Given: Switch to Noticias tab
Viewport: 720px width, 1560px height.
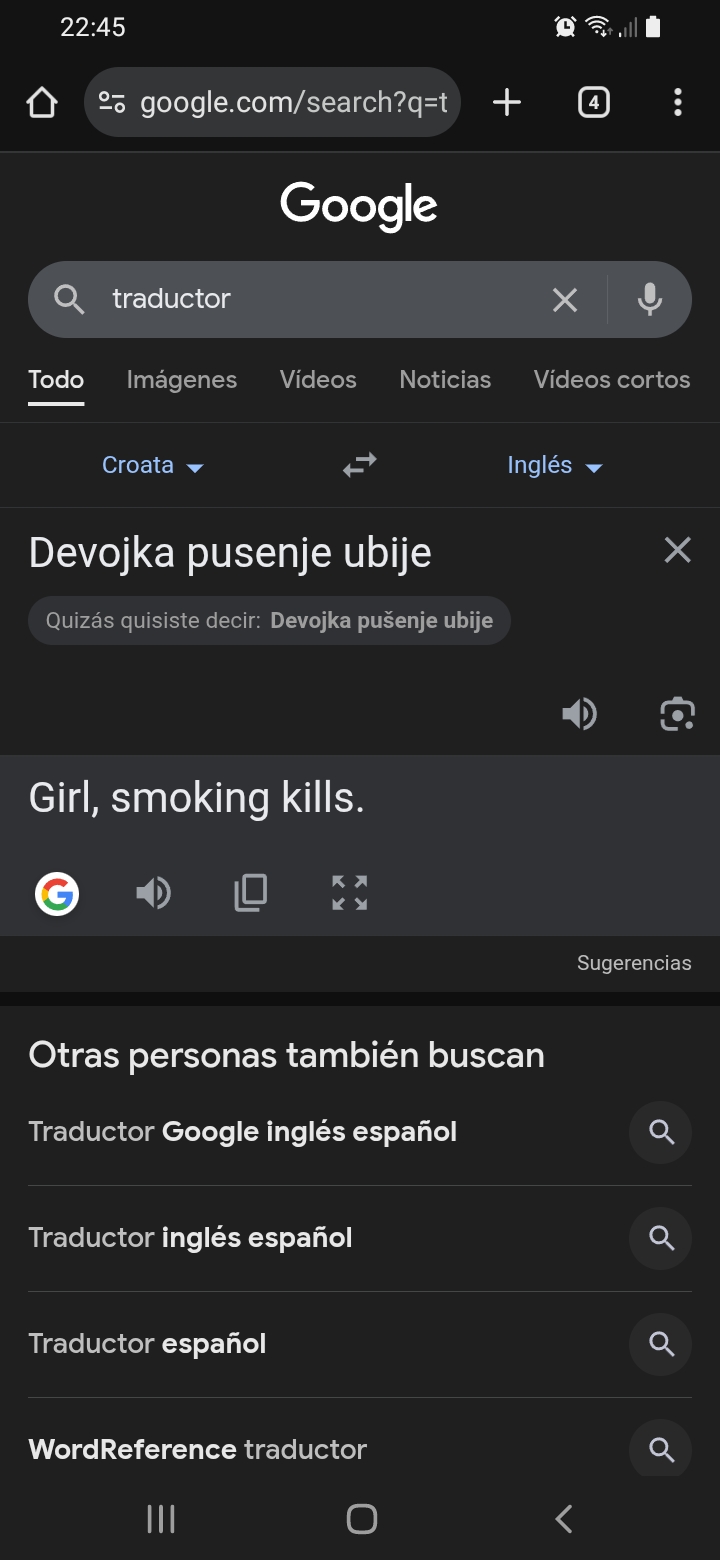Looking at the screenshot, I should [x=445, y=380].
